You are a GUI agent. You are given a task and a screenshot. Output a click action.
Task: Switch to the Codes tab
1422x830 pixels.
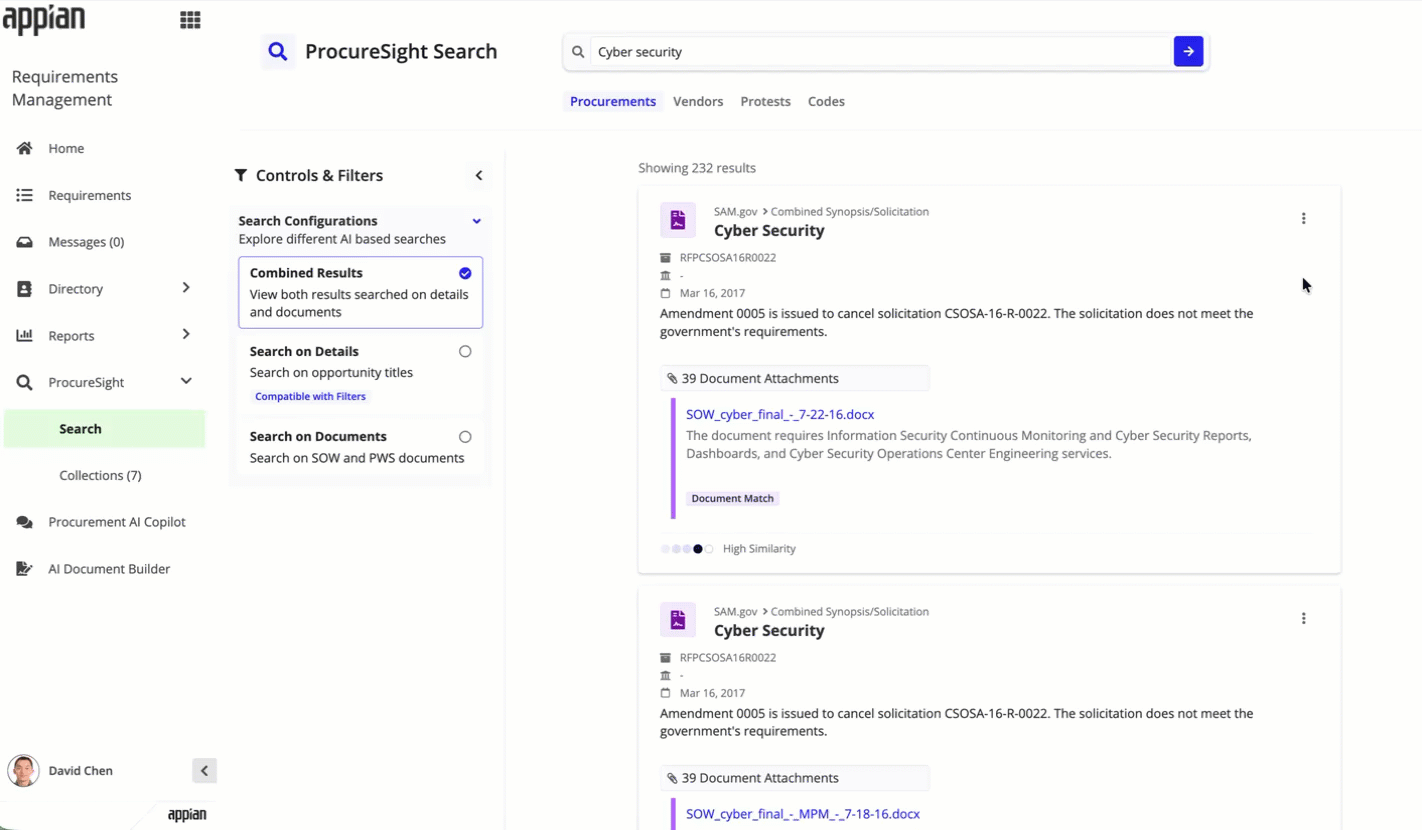tap(826, 101)
